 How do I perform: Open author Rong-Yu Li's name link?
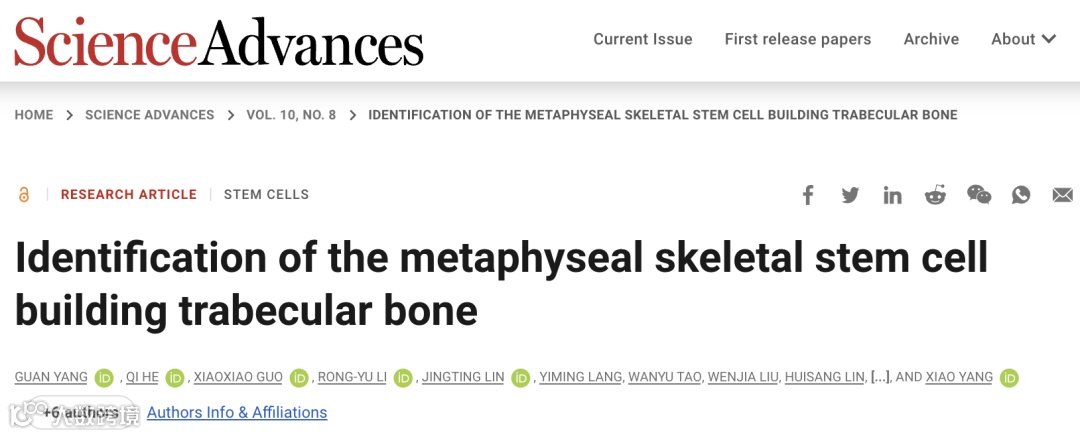point(351,377)
